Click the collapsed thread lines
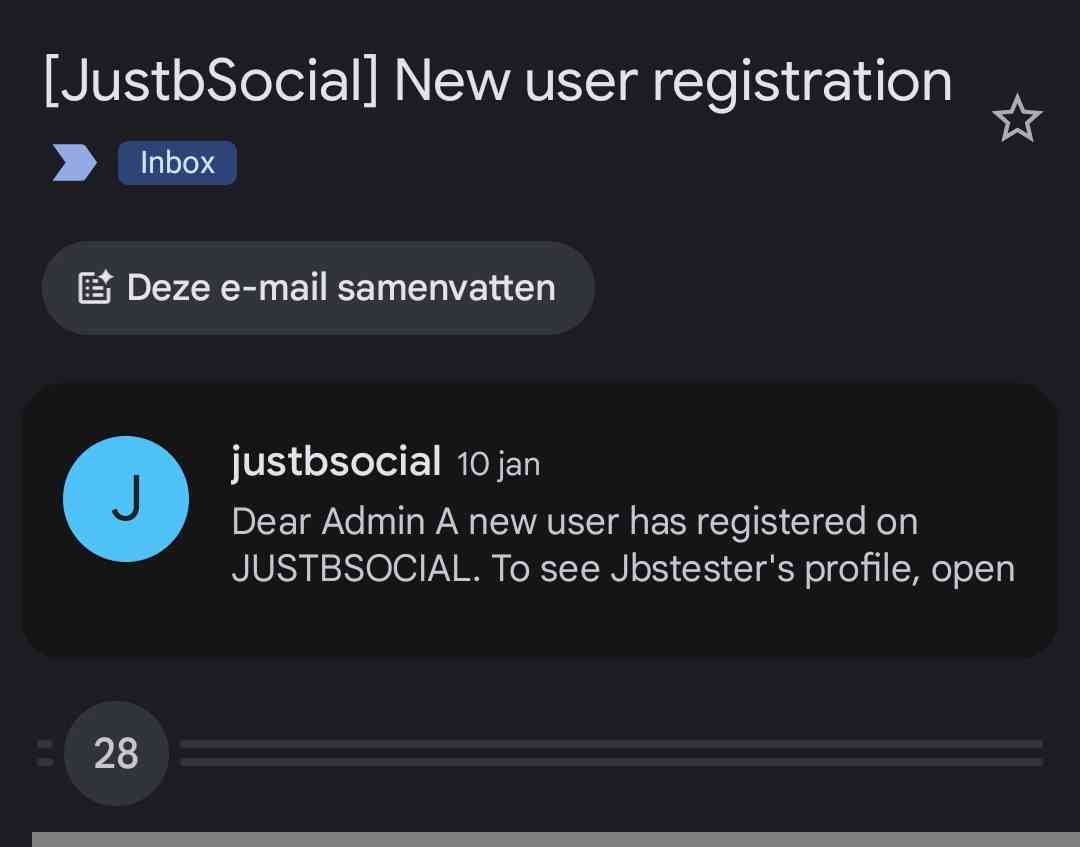The image size is (1080, 847). click(x=610, y=753)
